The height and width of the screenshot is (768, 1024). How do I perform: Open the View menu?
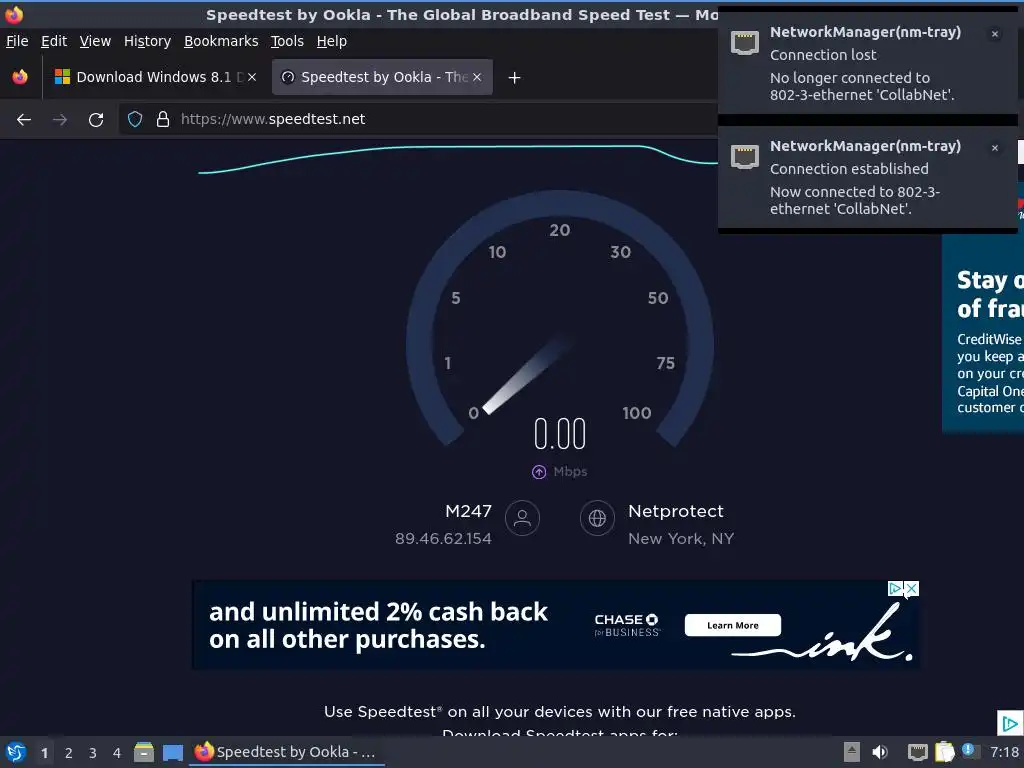pyautogui.click(x=95, y=41)
